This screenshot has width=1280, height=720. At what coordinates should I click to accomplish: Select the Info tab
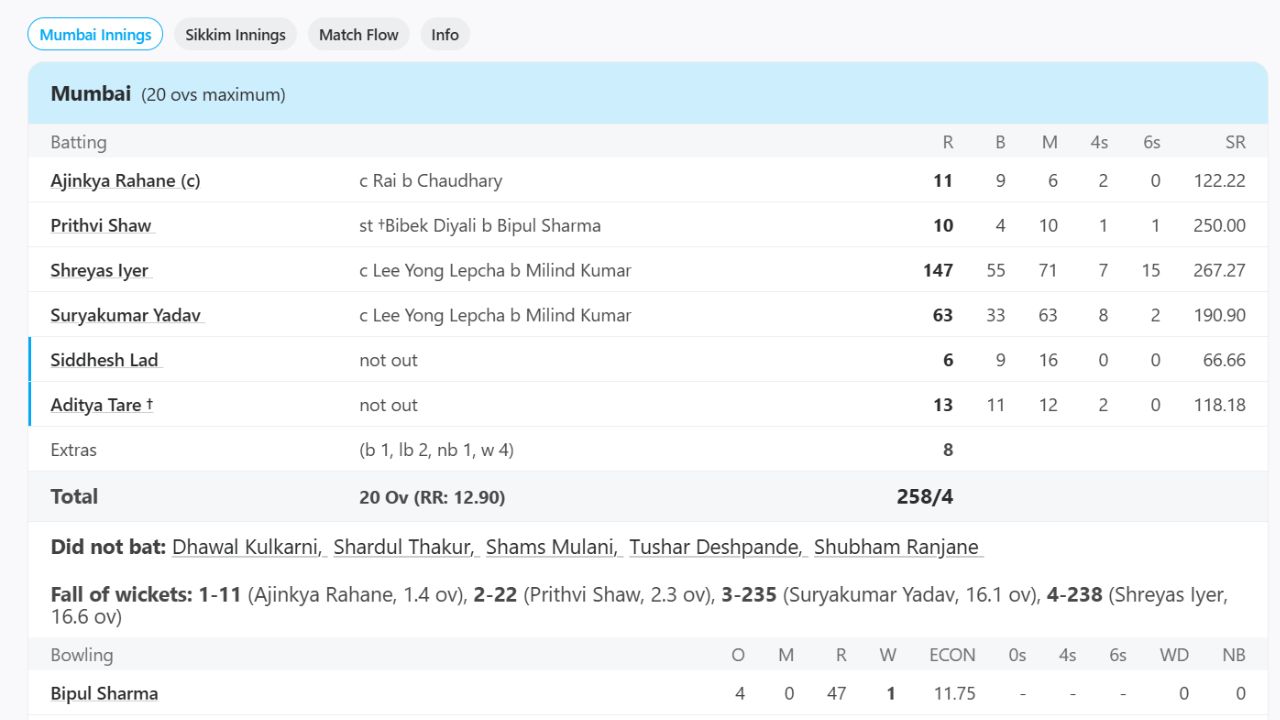(444, 33)
